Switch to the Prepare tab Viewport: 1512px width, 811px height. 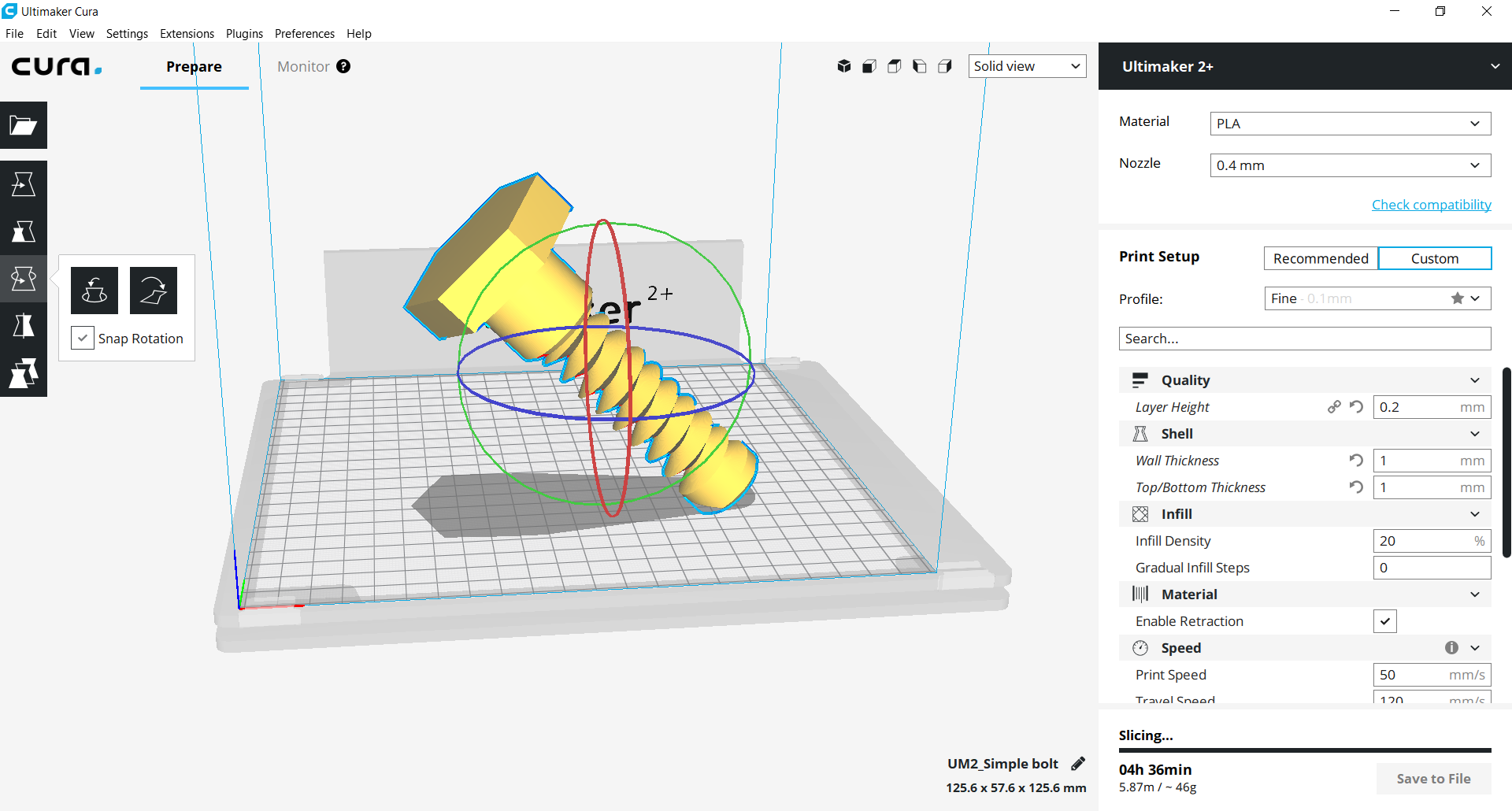point(194,67)
